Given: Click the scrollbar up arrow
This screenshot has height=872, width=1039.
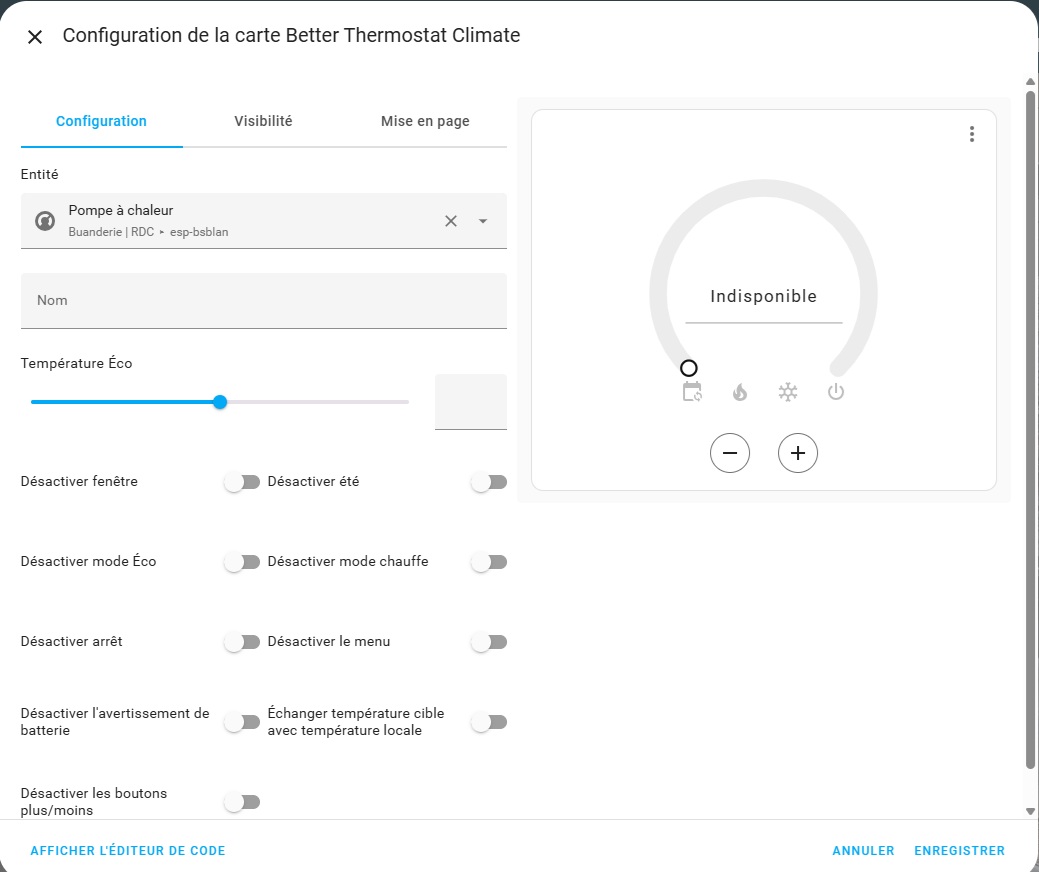Looking at the screenshot, I should coord(1030,82).
